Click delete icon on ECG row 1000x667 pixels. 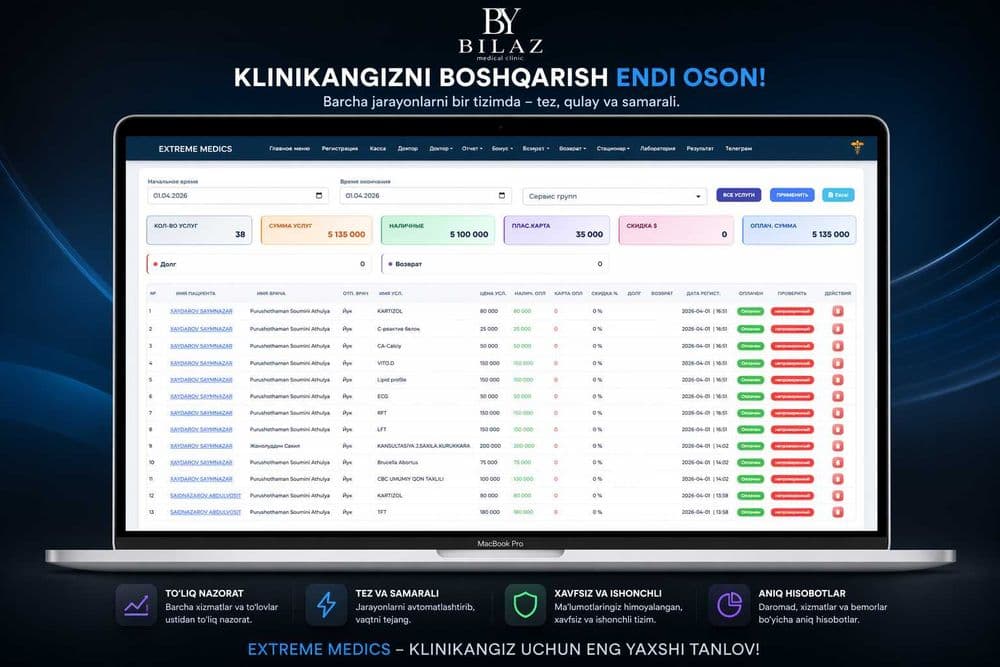[837, 397]
